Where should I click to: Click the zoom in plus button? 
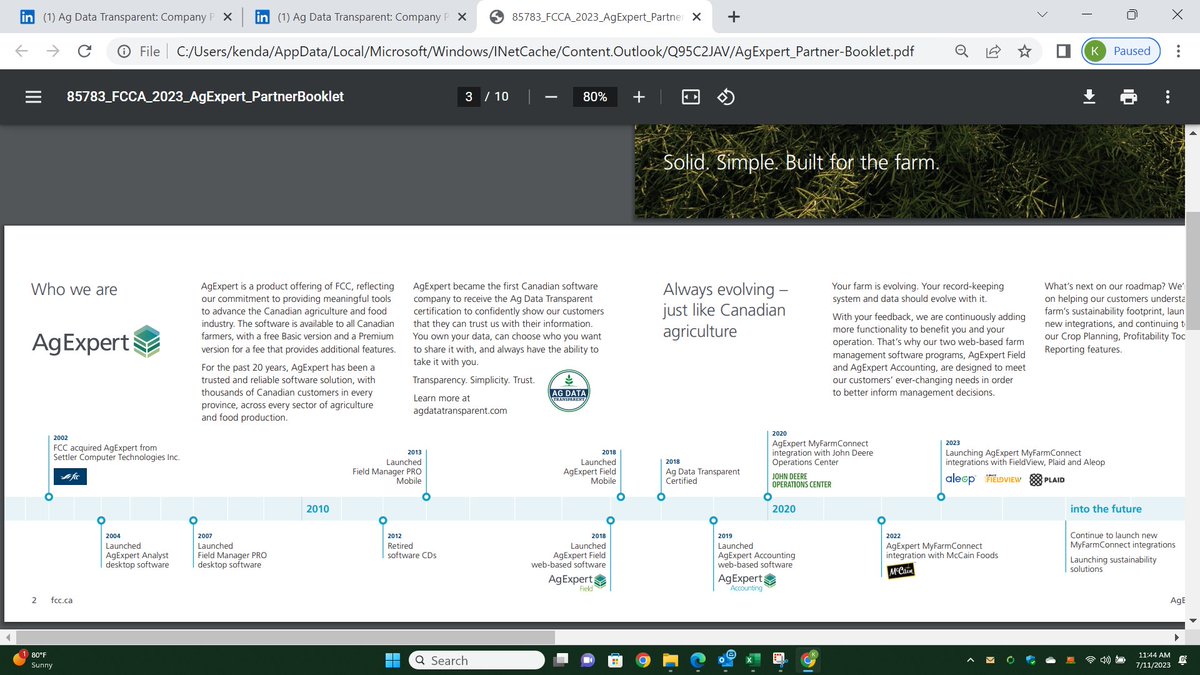pos(639,97)
